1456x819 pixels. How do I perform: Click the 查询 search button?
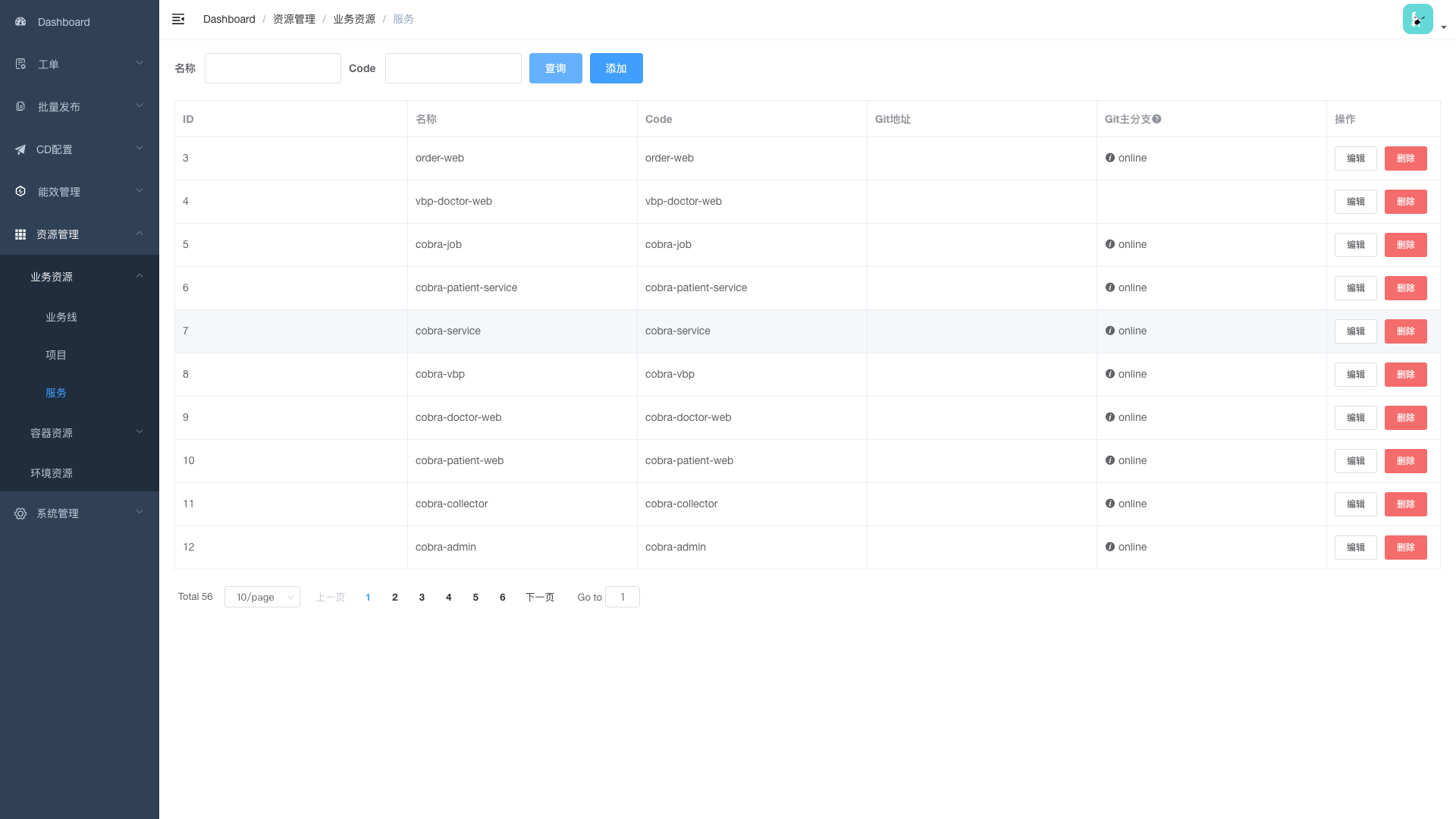(x=556, y=68)
